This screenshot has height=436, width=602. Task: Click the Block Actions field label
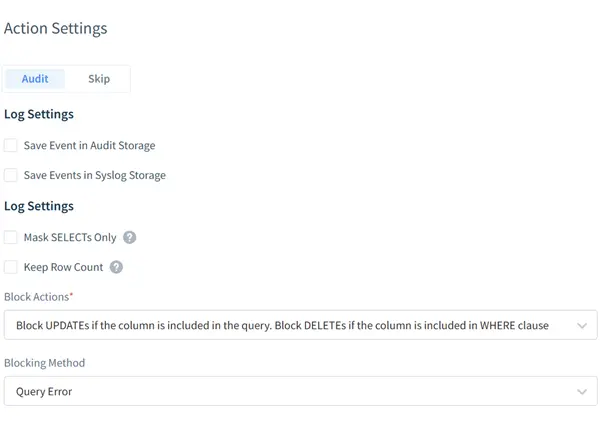tap(38, 297)
